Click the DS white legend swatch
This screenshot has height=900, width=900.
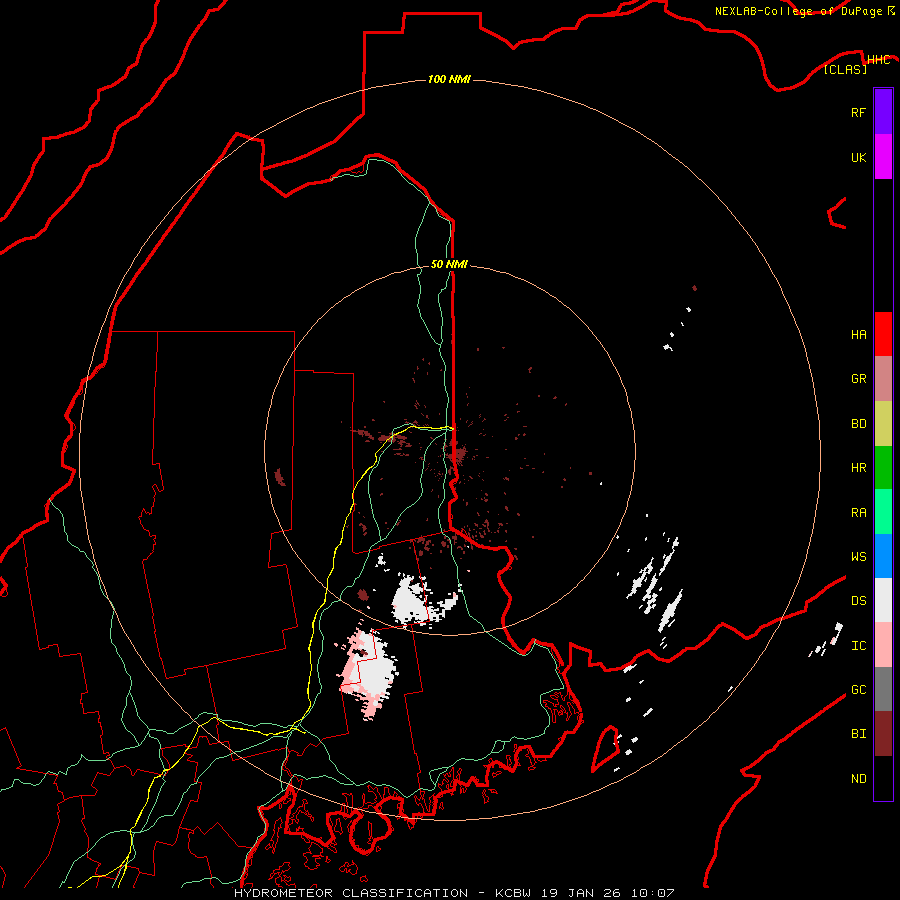tap(883, 600)
